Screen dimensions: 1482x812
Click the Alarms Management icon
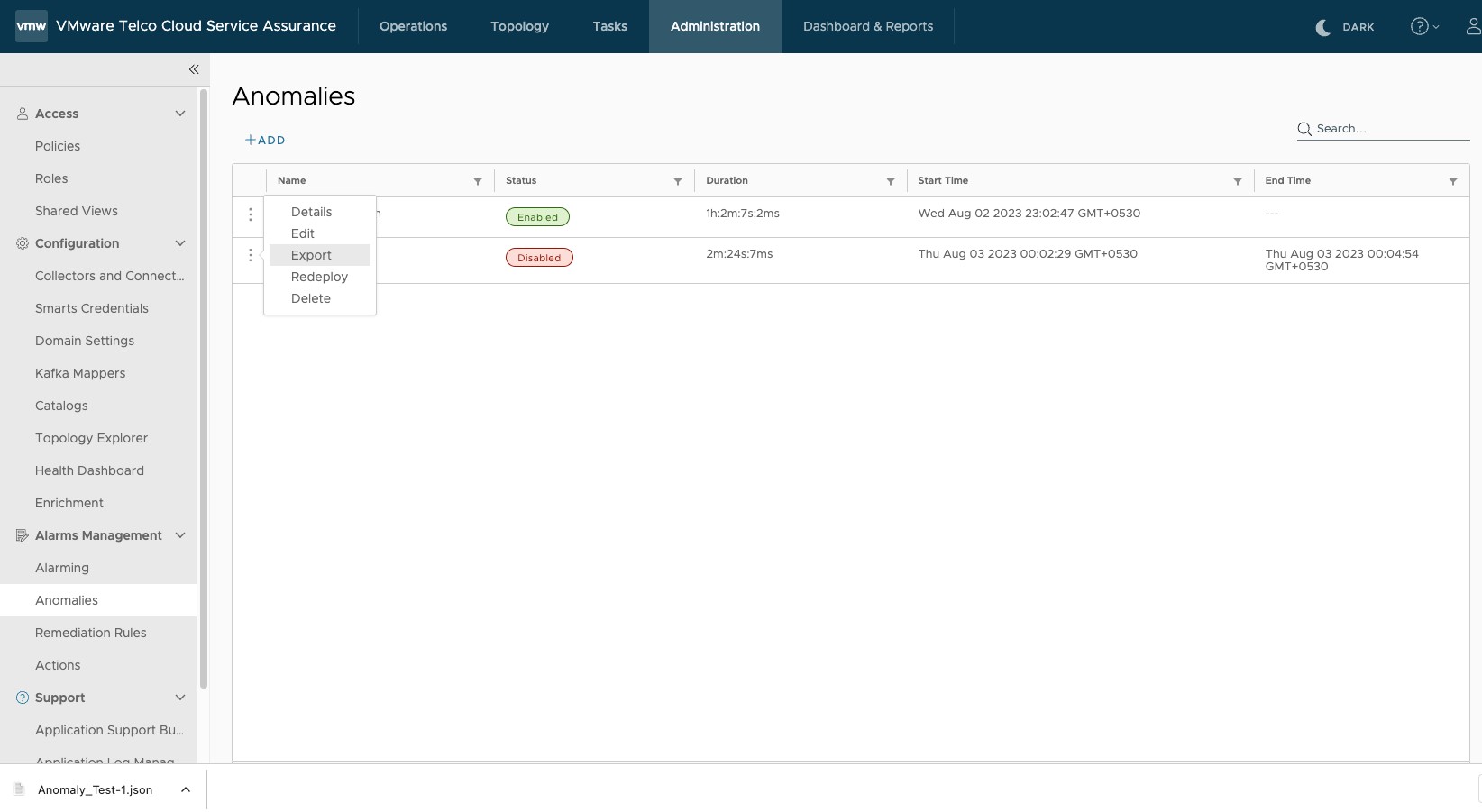(23, 535)
